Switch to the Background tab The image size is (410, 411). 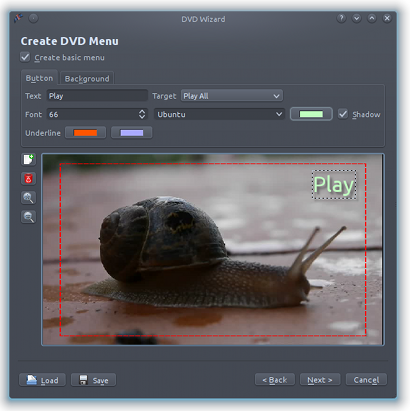pos(87,79)
